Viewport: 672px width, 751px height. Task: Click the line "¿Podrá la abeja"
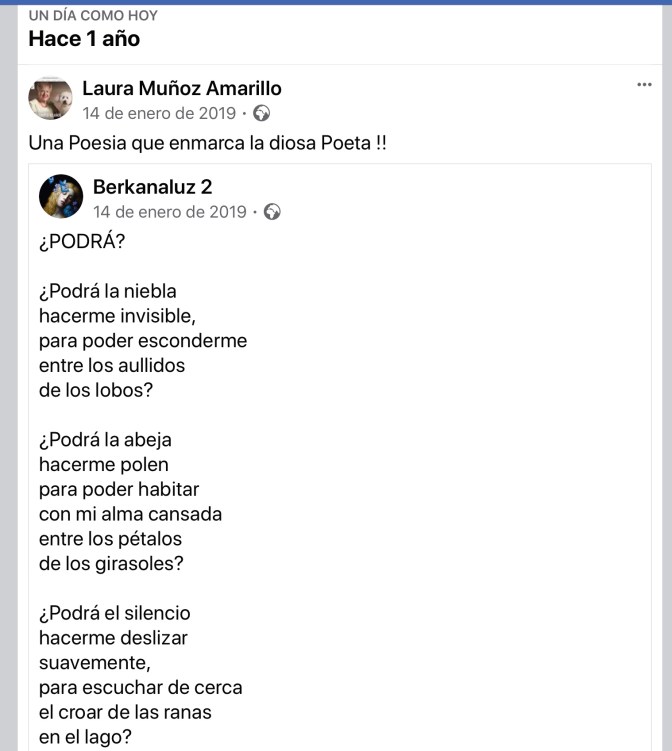(x=105, y=440)
